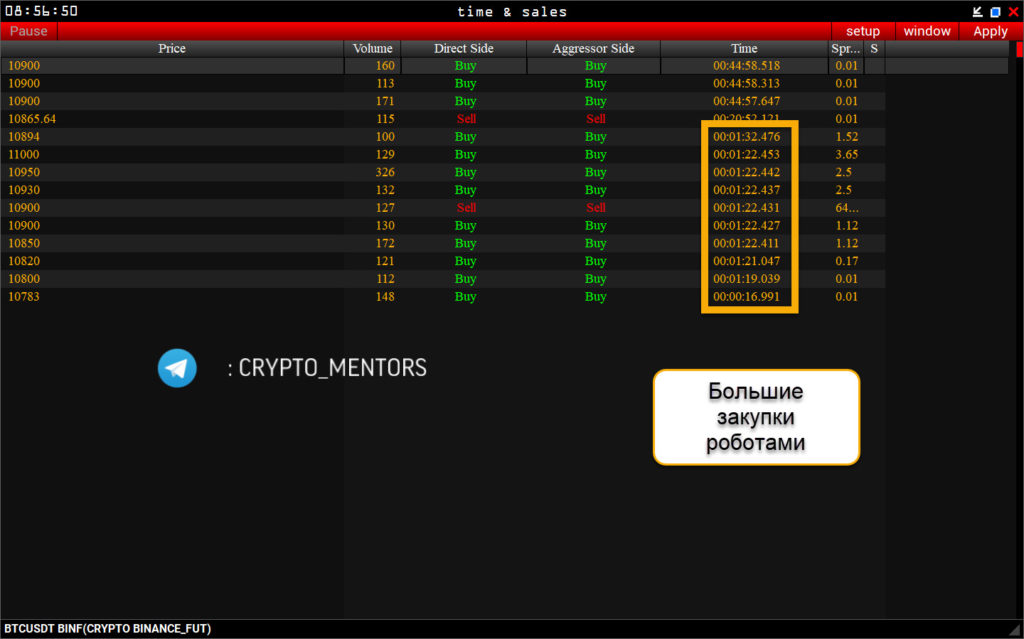Click the blue maximize window icon
The image size is (1024, 639).
(995, 12)
